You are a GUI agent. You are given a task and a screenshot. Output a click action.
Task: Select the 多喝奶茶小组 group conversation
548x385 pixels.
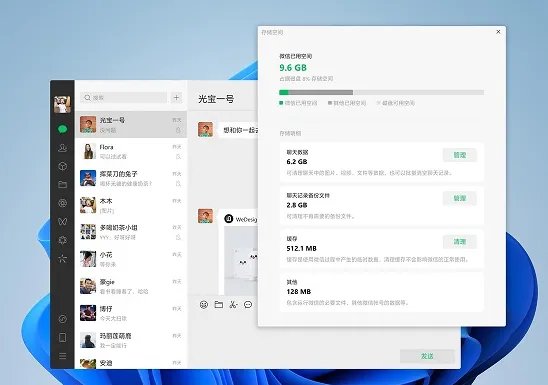tap(131, 232)
